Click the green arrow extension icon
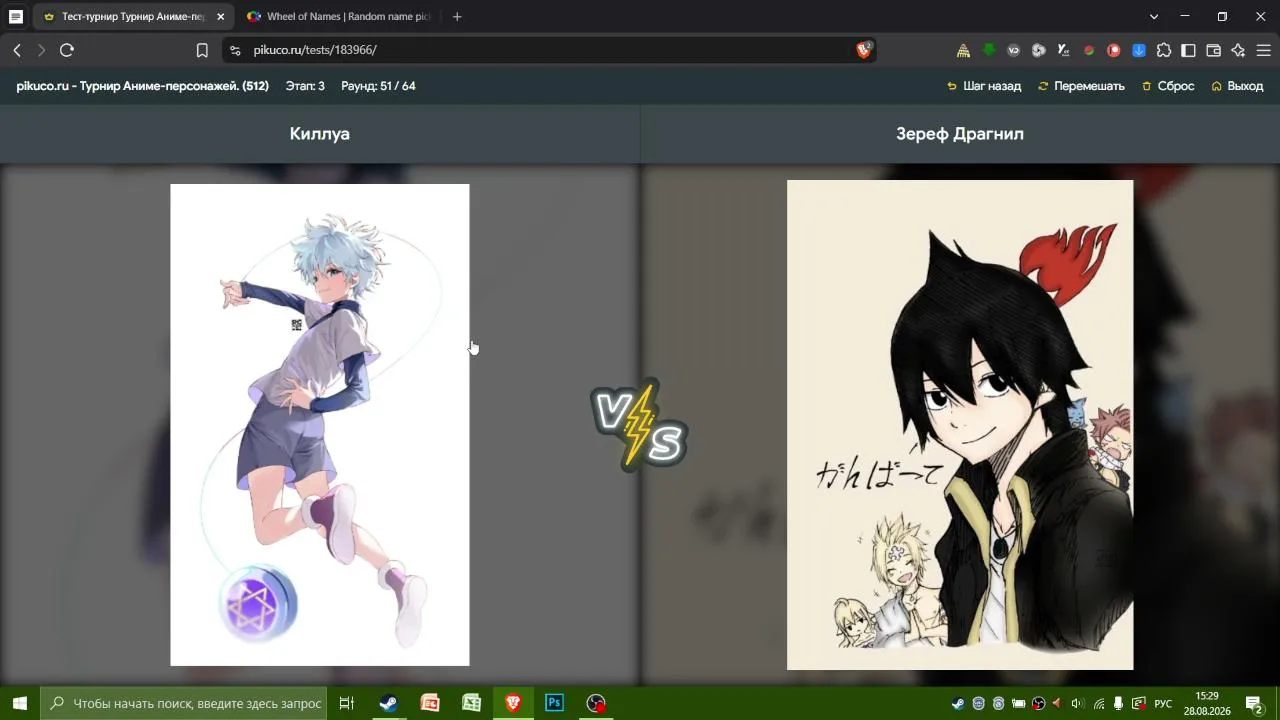This screenshot has width=1280, height=720. pos(988,50)
